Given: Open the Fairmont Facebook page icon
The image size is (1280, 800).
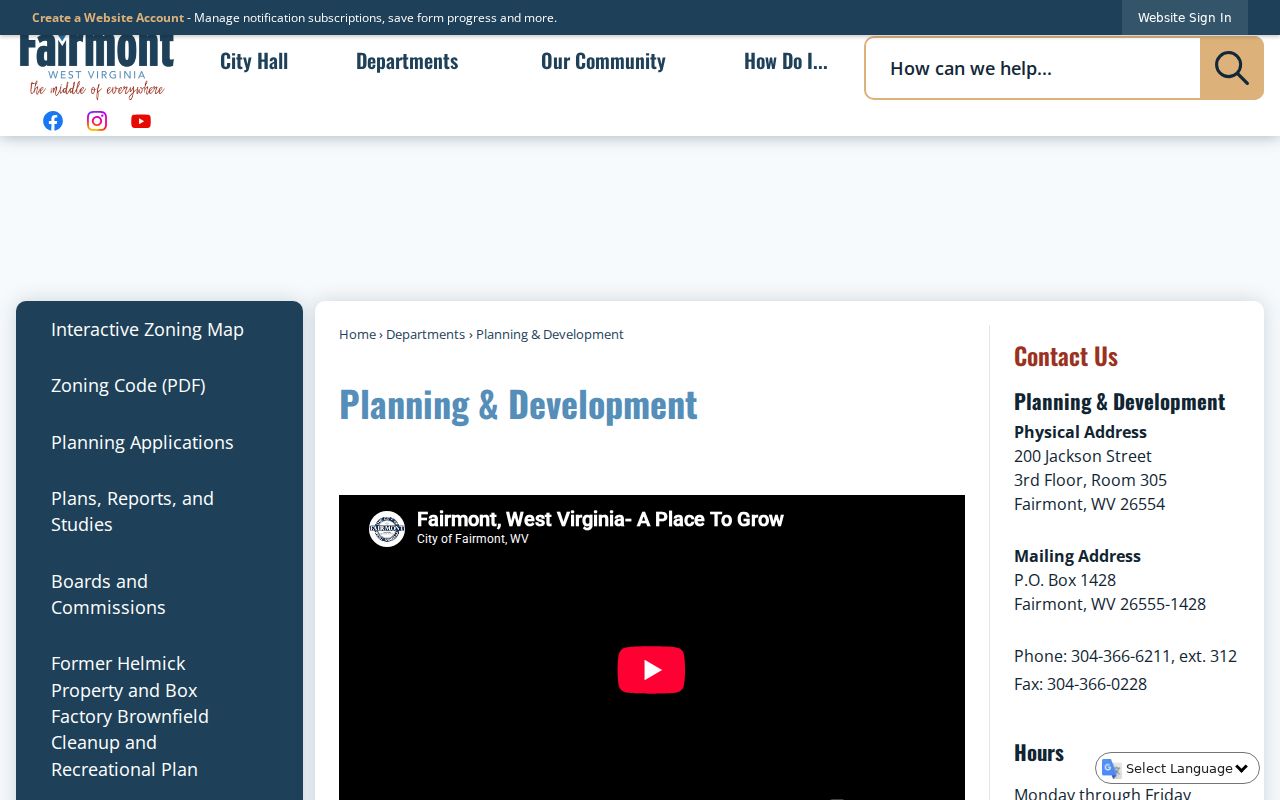Looking at the screenshot, I should click(53, 121).
